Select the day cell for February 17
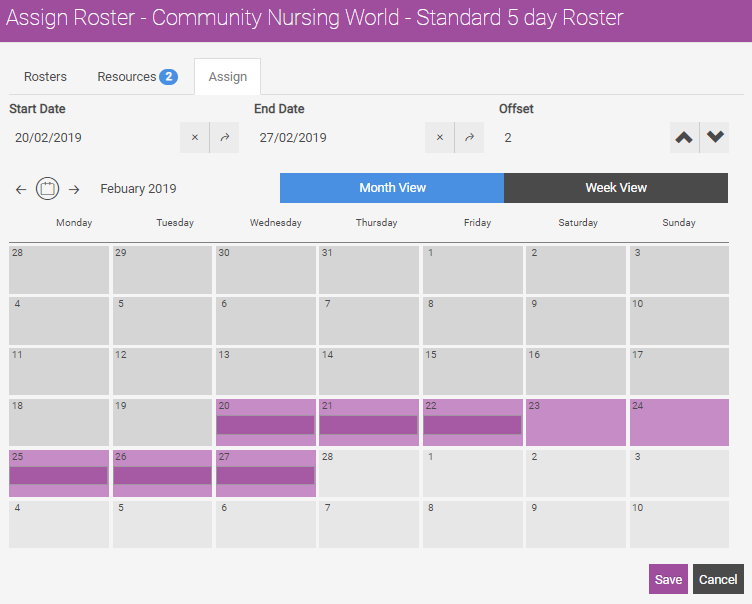The width and height of the screenshot is (752, 604). 679,371
